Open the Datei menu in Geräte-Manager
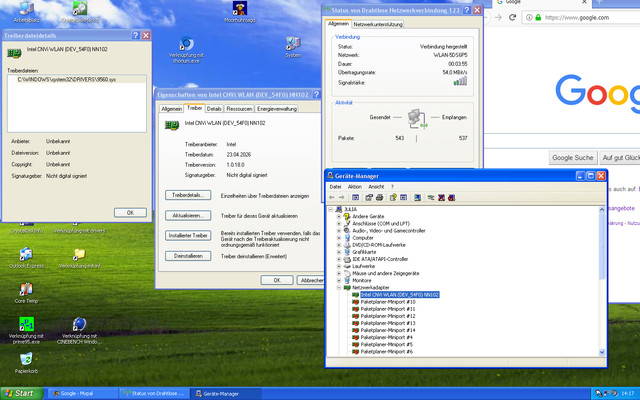This screenshot has width=640, height=400. (x=335, y=187)
